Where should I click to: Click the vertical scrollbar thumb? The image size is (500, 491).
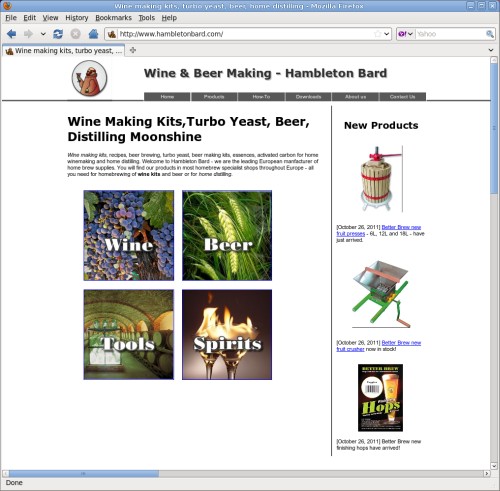coord(494,128)
